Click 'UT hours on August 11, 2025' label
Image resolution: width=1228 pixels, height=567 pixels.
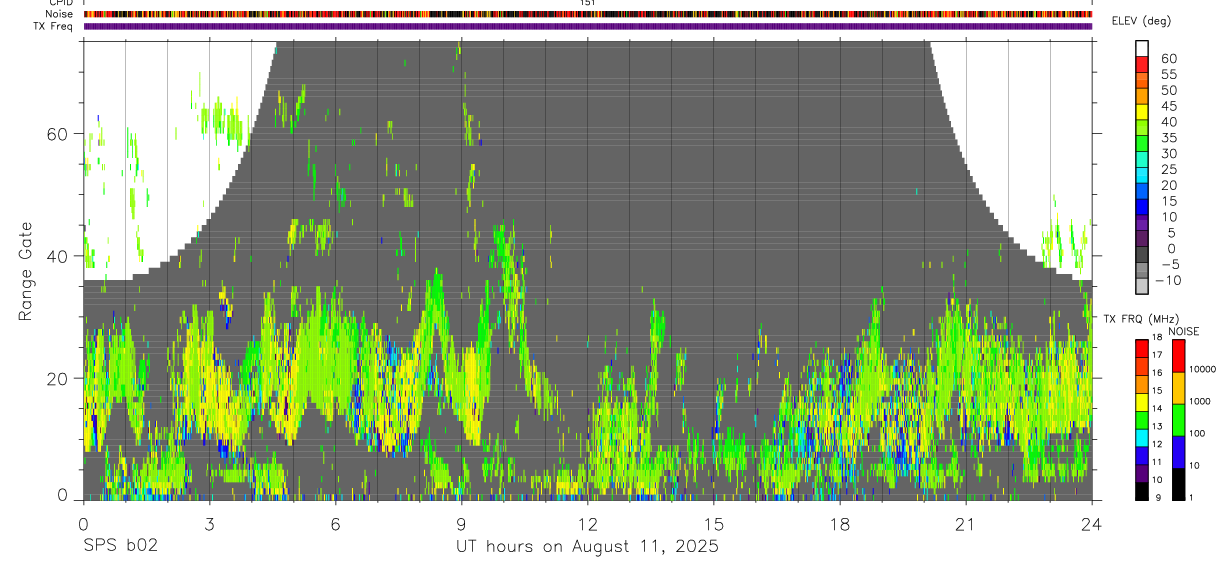pyautogui.click(x=587, y=547)
